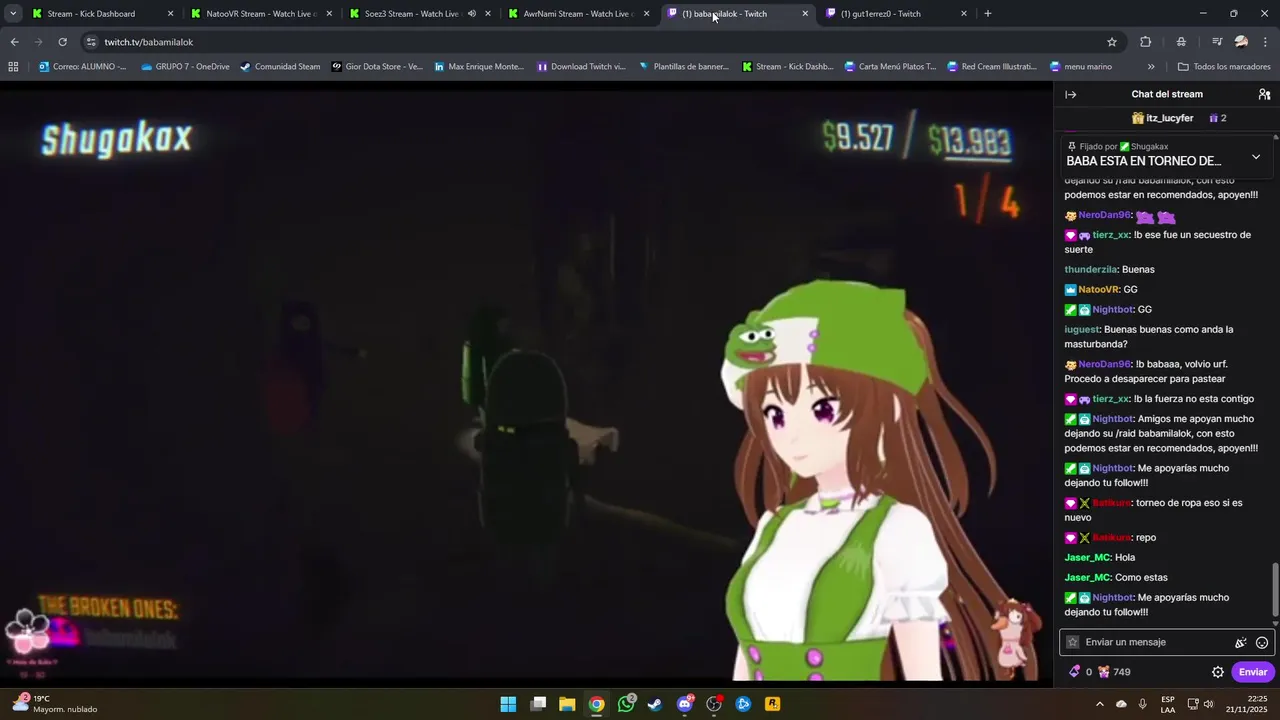The height and width of the screenshot is (720, 1280).
Task: Open channel points balance showing 749
Action: (1114, 672)
